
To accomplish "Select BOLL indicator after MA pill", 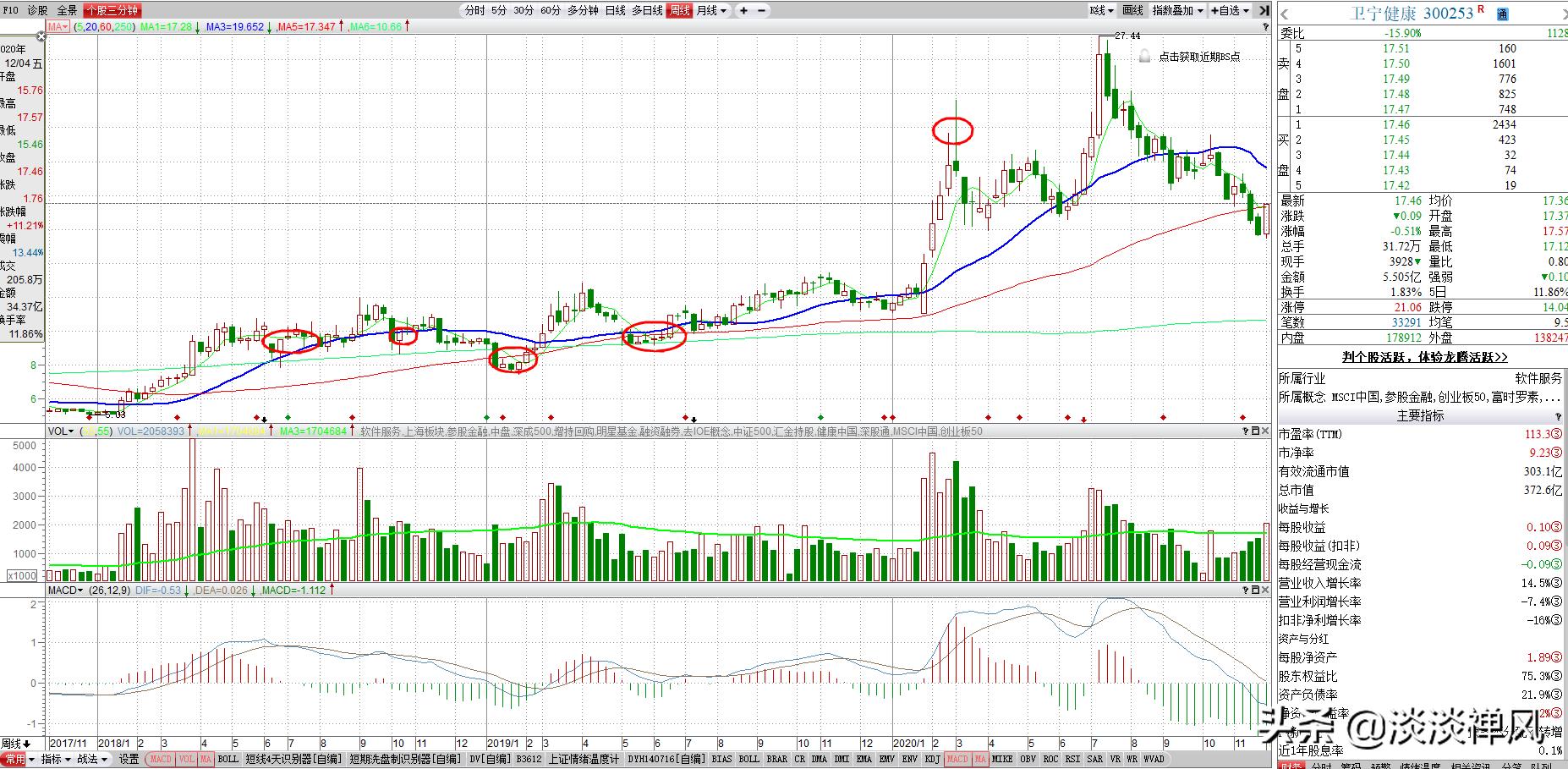I will [228, 759].
